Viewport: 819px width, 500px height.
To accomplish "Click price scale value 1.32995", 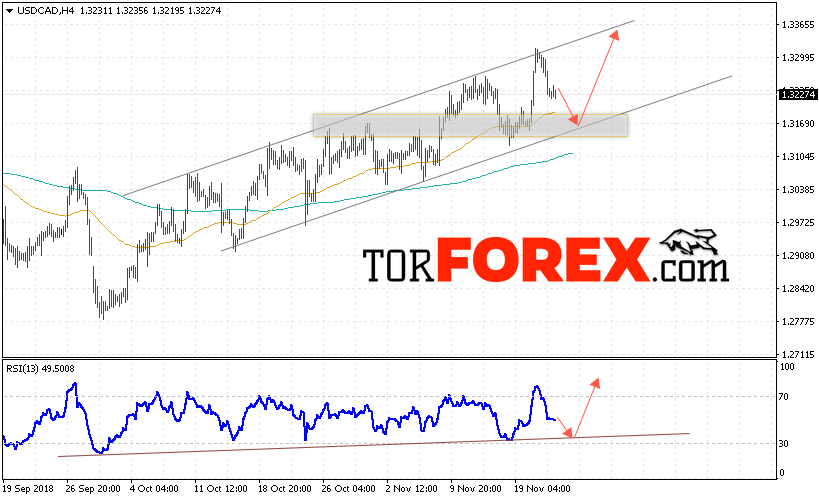I will tap(798, 57).
